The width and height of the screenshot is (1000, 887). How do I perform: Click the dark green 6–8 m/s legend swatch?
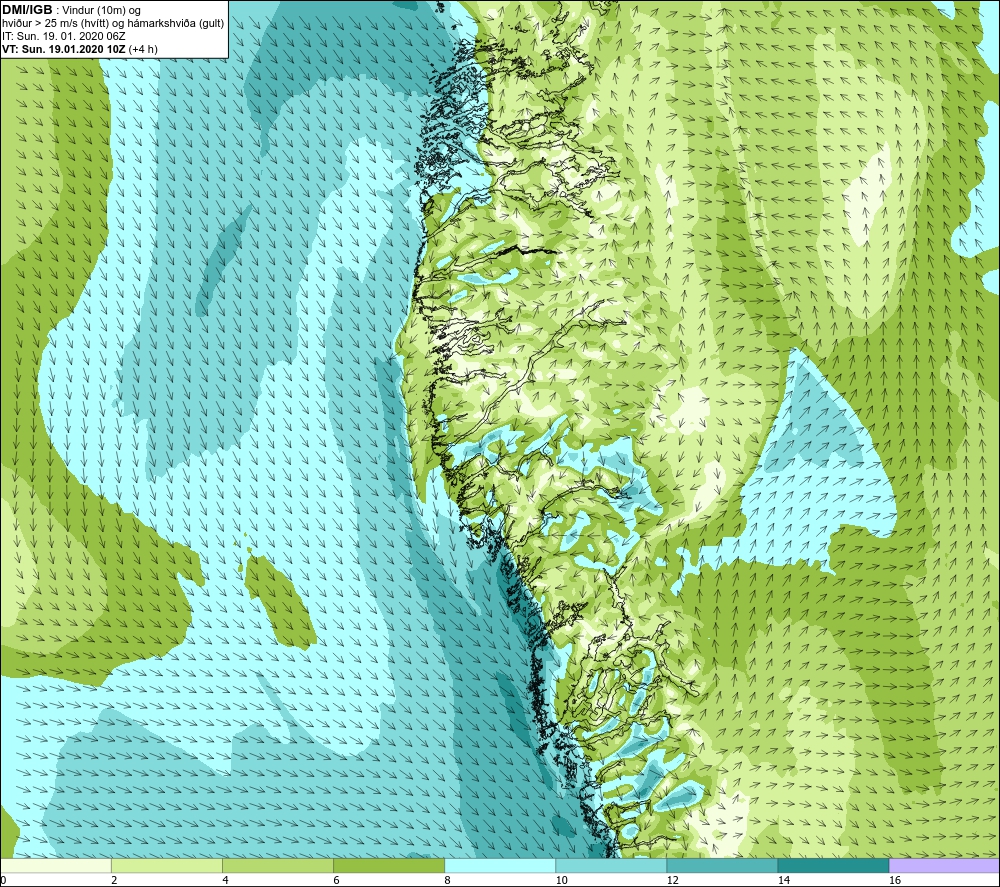click(389, 865)
